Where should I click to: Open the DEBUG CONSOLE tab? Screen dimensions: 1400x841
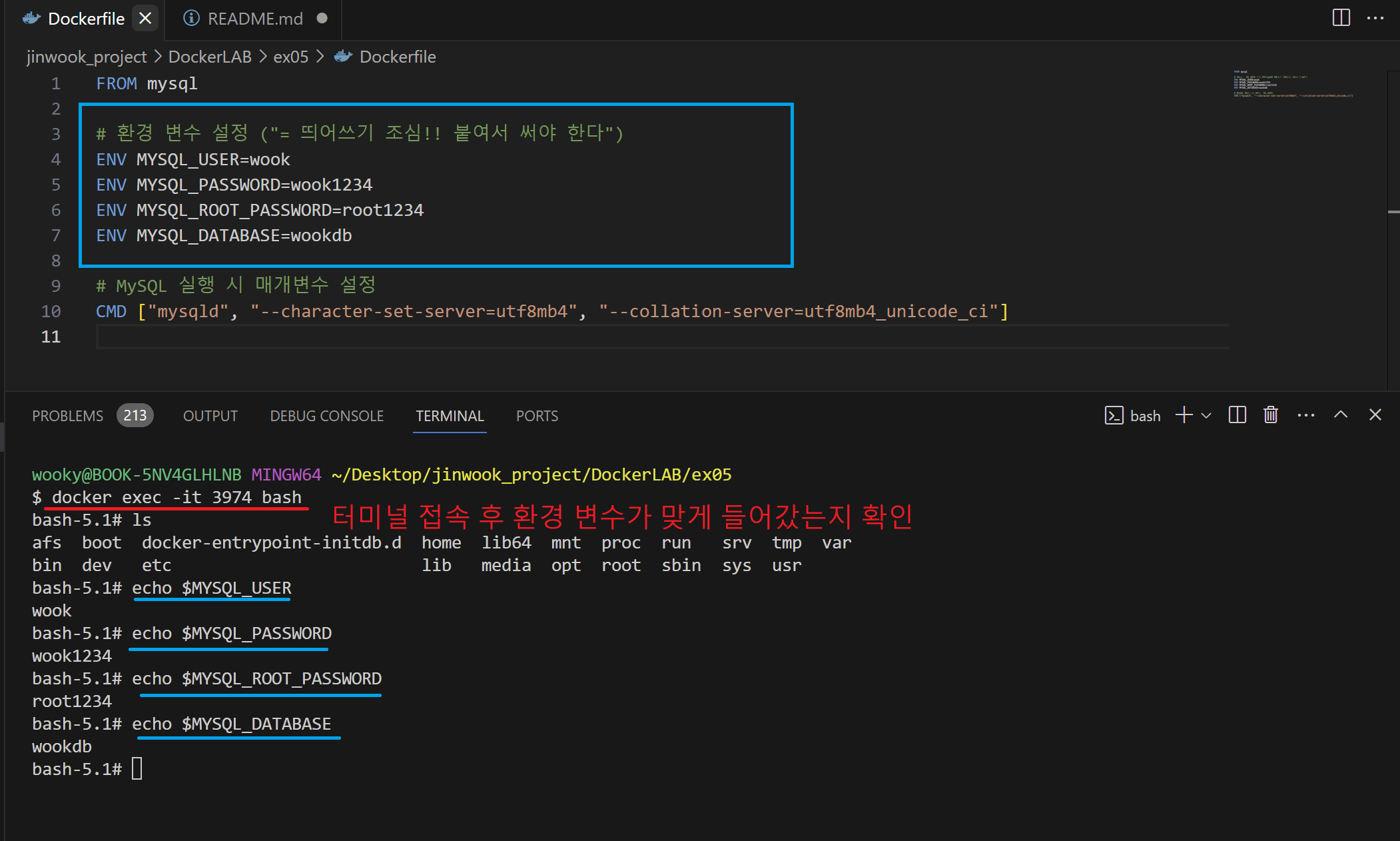coord(326,416)
